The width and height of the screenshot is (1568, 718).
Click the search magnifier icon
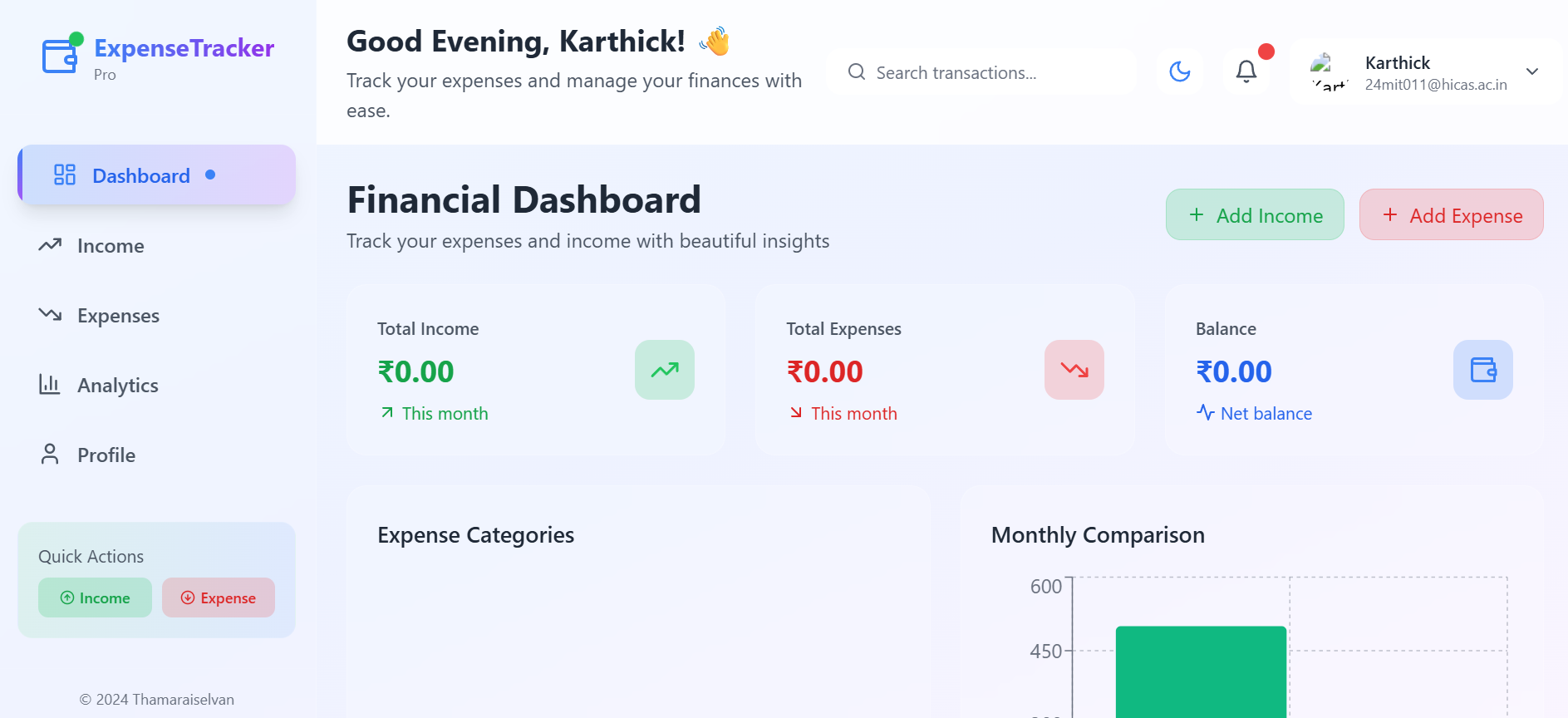coord(857,71)
